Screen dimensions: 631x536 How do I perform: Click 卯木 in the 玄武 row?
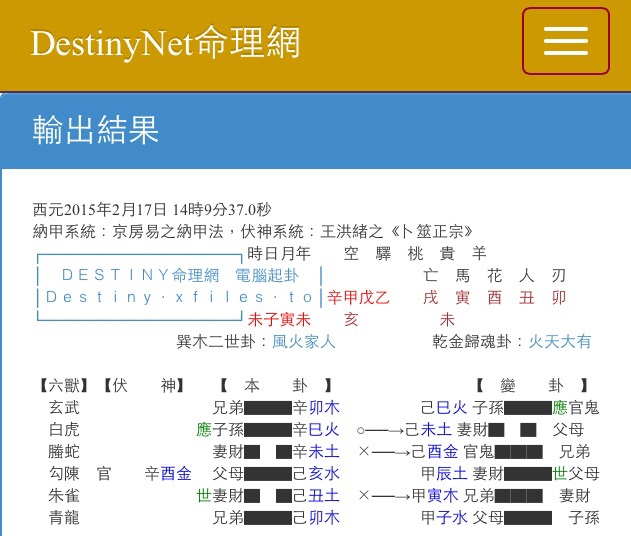coord(324,407)
